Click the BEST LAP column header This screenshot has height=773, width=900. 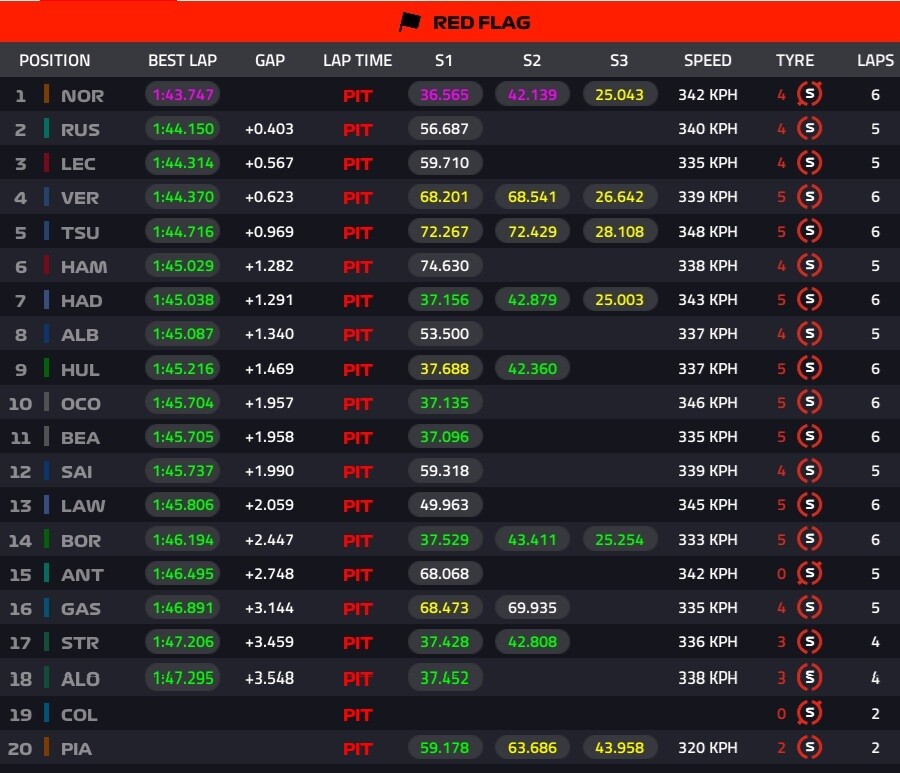click(x=183, y=60)
